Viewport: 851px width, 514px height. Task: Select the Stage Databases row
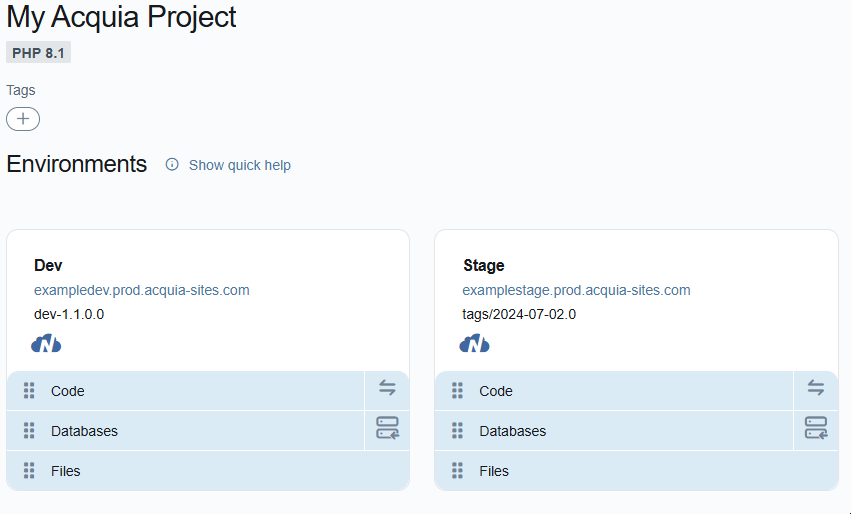coord(614,431)
